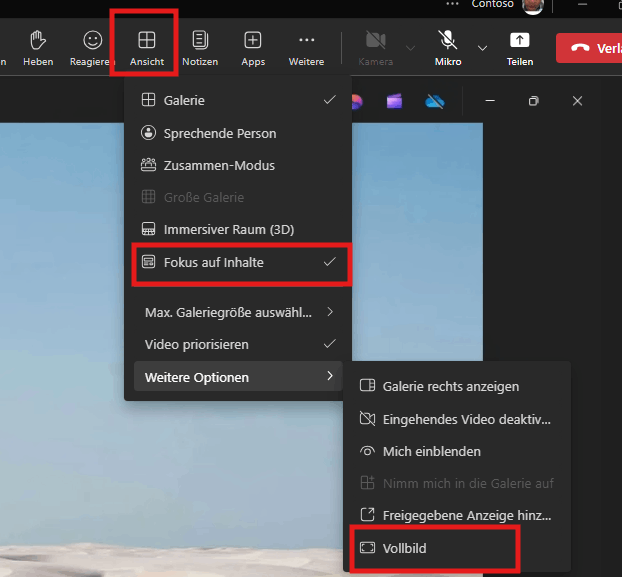Share content with the Teilen button

520,48
